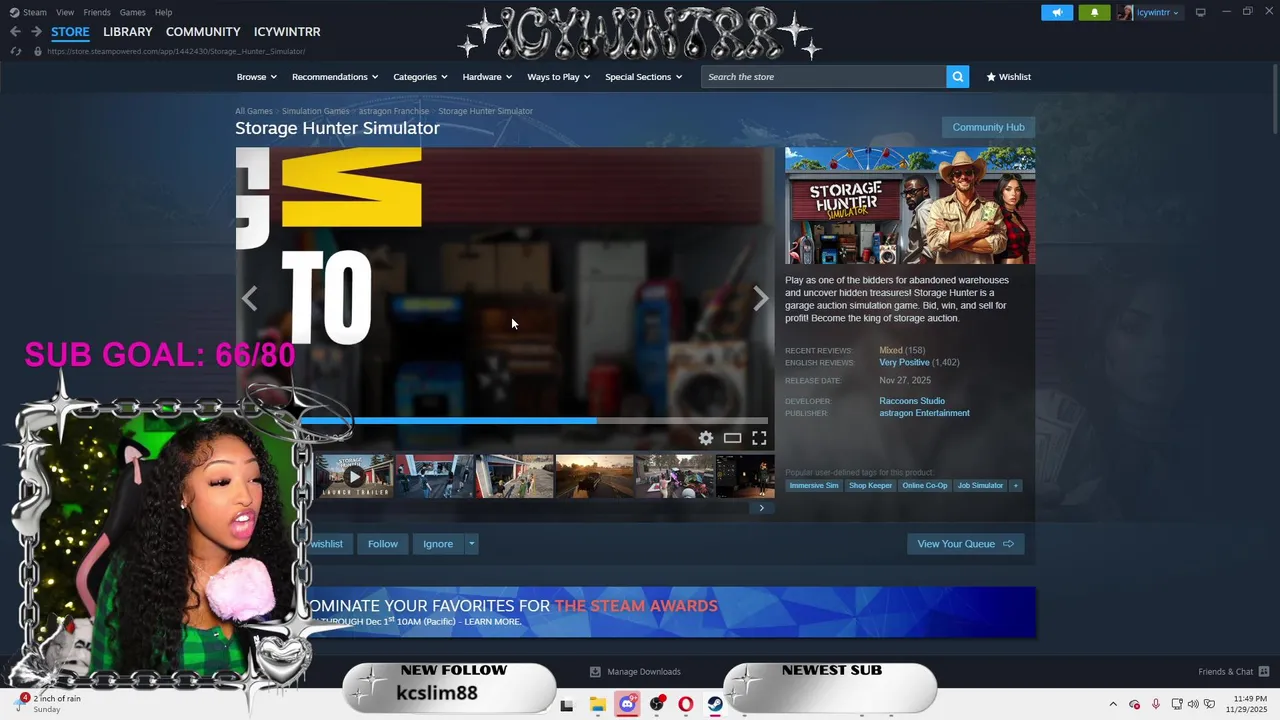The height and width of the screenshot is (720, 1280).
Task: Open astragon Entertainment publisher link
Action: click(924, 413)
